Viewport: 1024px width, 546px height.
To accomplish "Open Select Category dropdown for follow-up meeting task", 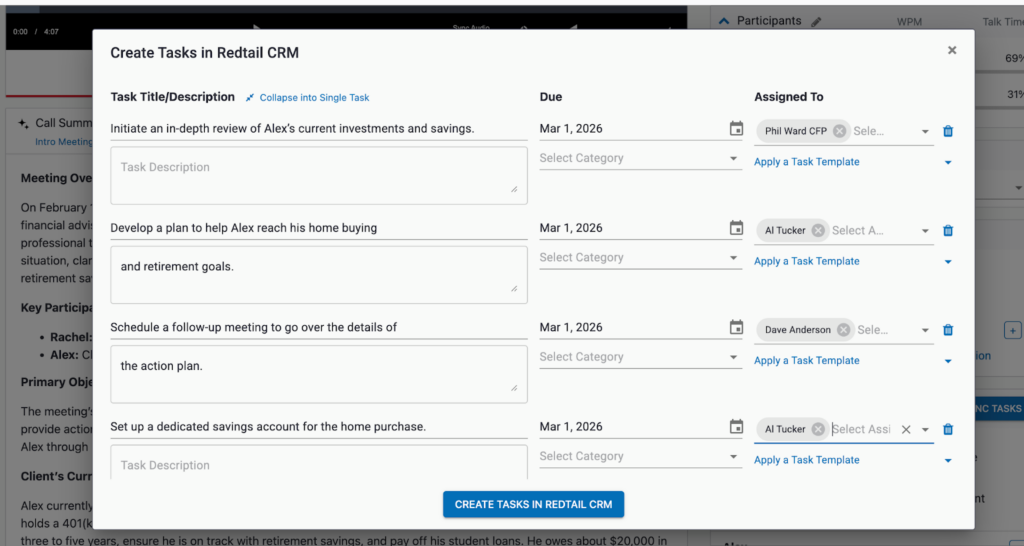I will (x=640, y=357).
